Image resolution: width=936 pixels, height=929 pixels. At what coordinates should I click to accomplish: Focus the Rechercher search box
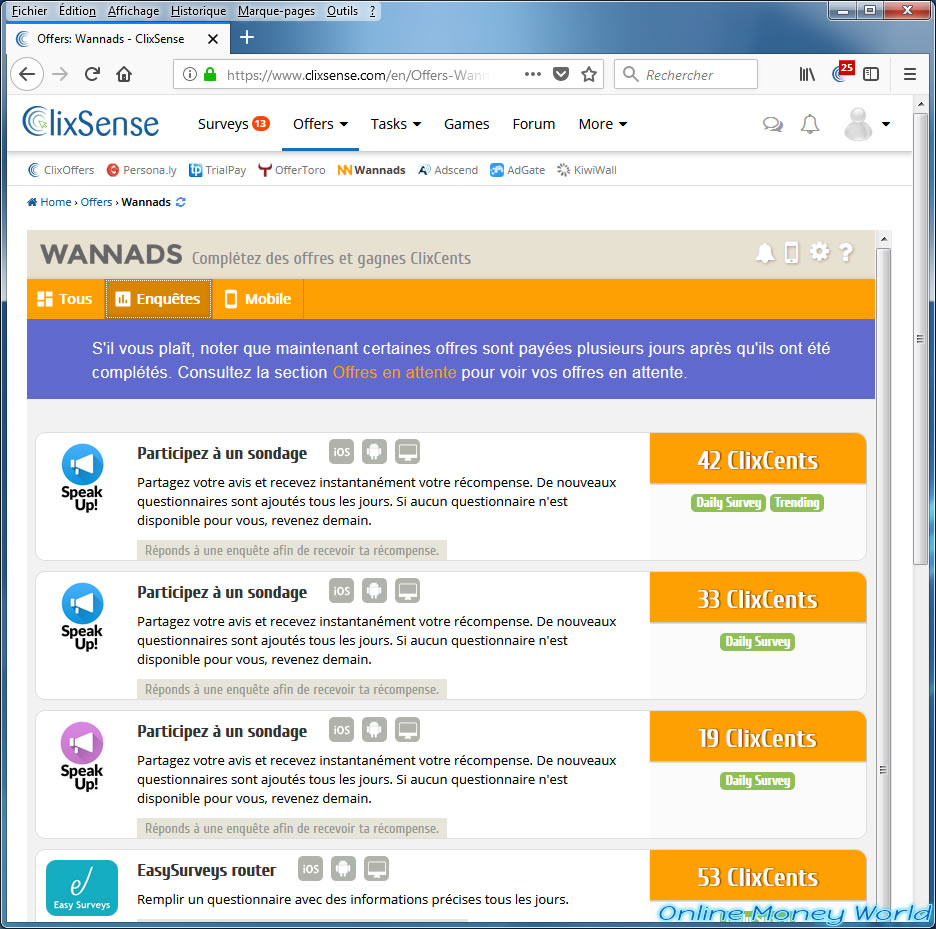(x=686, y=74)
